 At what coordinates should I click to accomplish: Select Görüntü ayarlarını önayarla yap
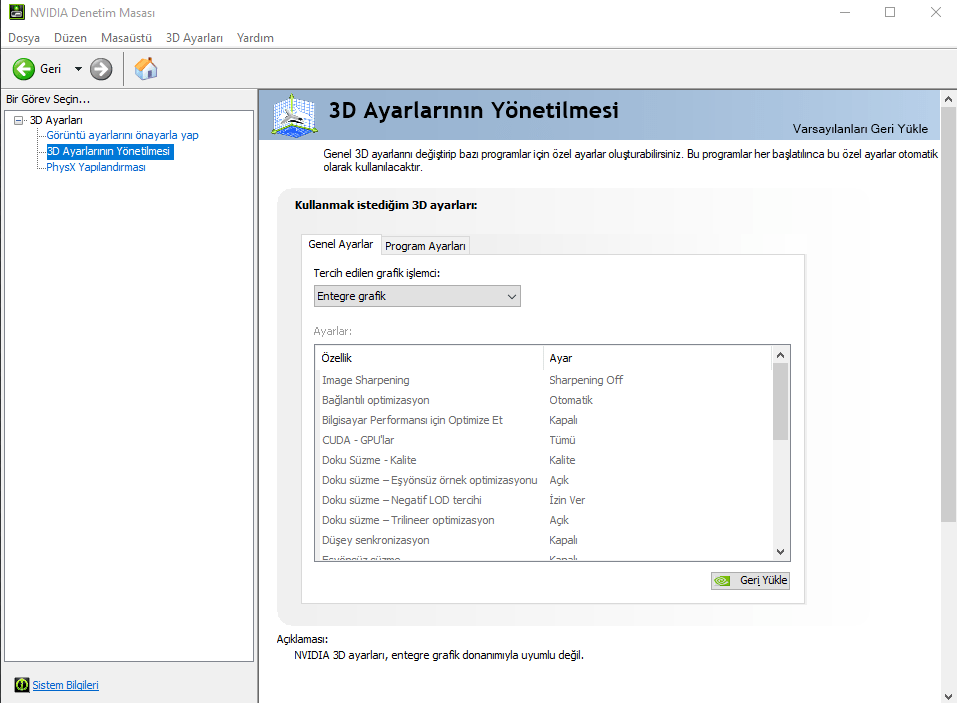pyautogui.click(x=122, y=135)
